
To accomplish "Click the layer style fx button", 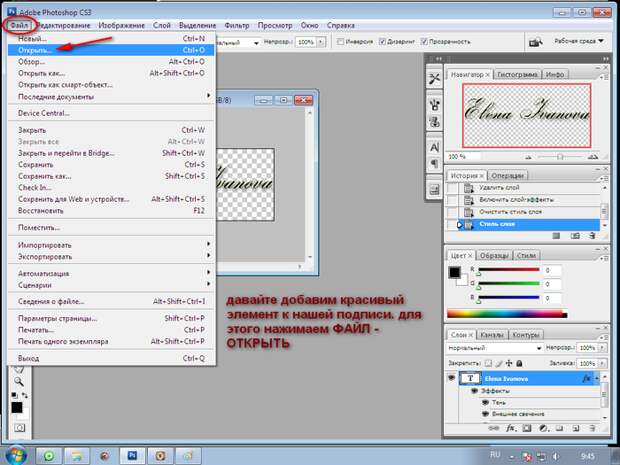I will [x=510, y=428].
